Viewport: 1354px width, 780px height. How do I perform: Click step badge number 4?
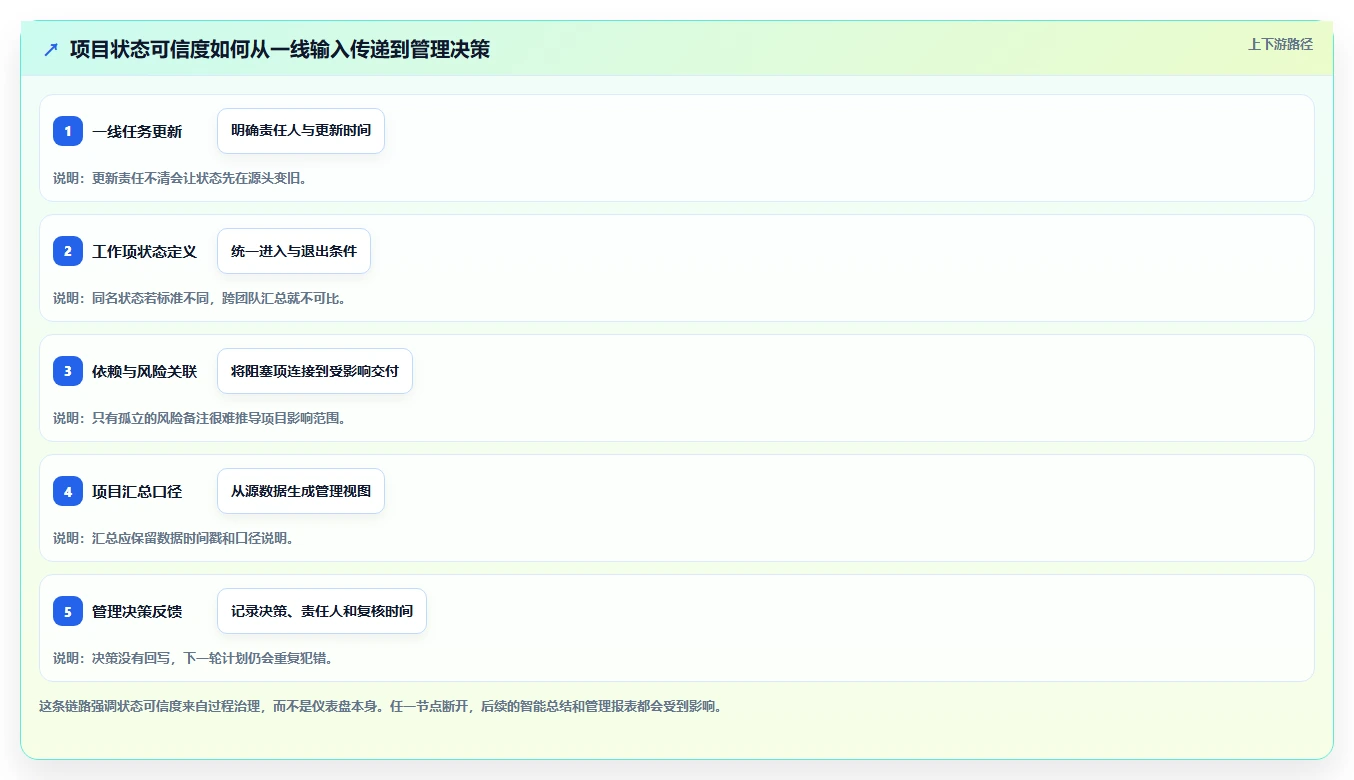pyautogui.click(x=68, y=491)
